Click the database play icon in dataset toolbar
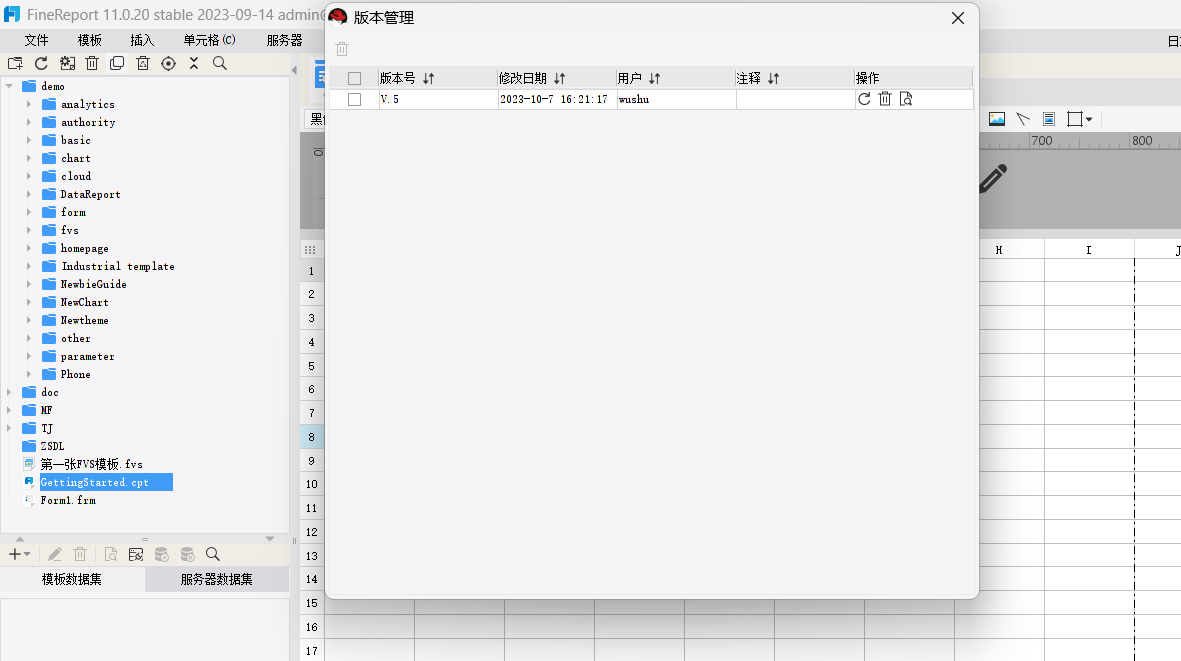 tap(161, 555)
